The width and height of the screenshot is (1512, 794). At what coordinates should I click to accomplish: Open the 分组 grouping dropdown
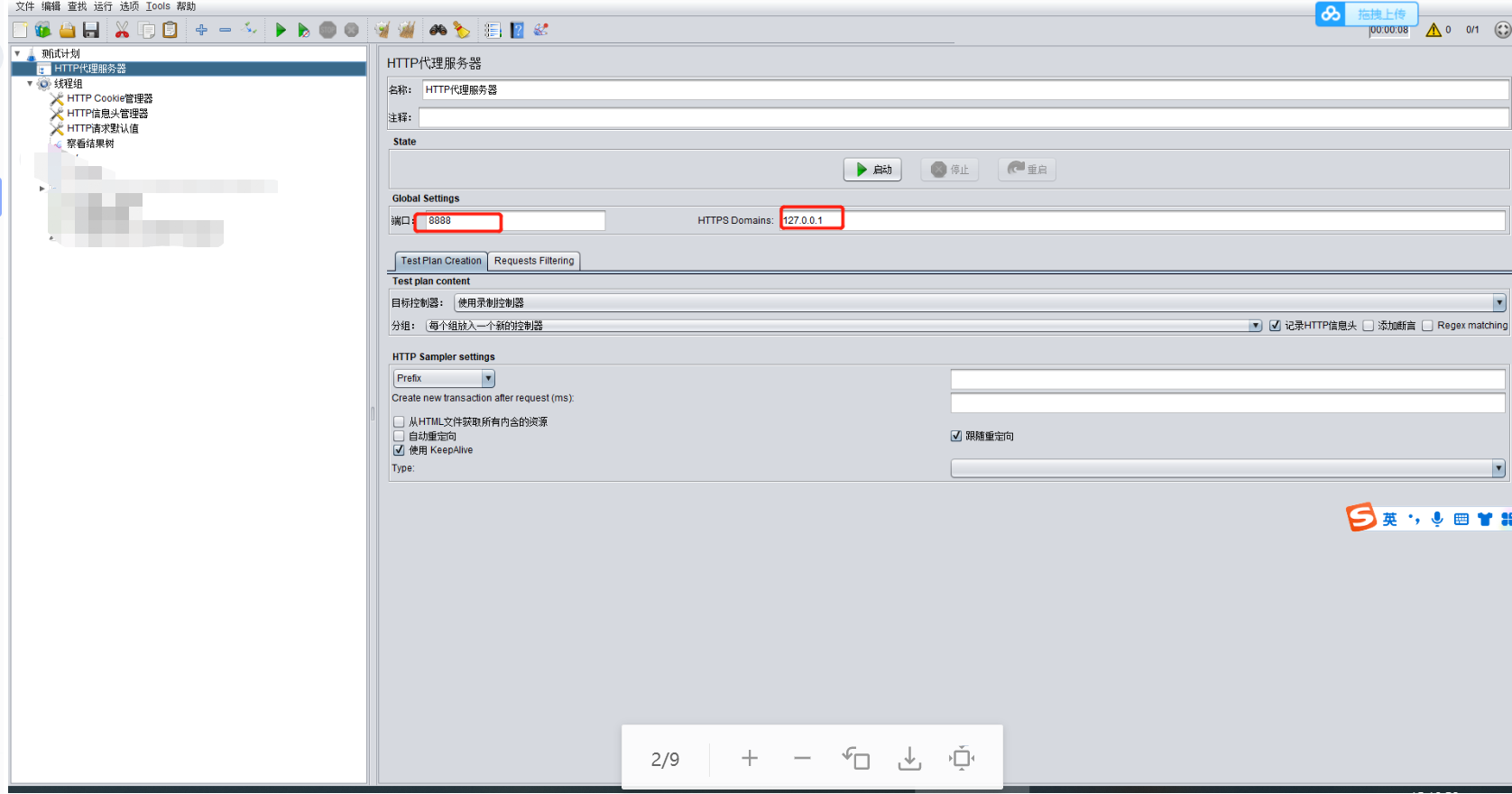click(844, 326)
